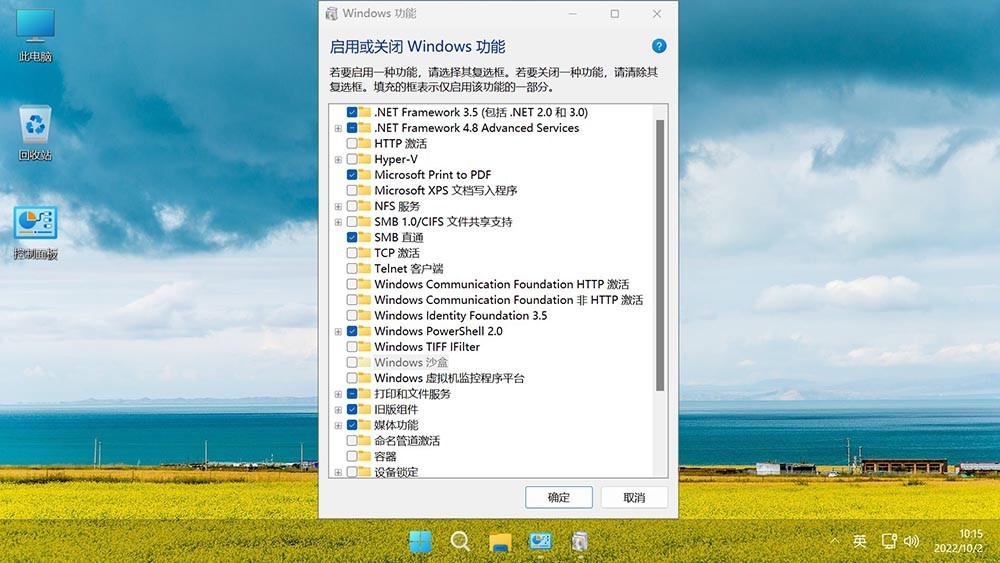This screenshot has width=1000, height=563.
Task: Switch to Control Panel taskbar icon
Action: 540,541
